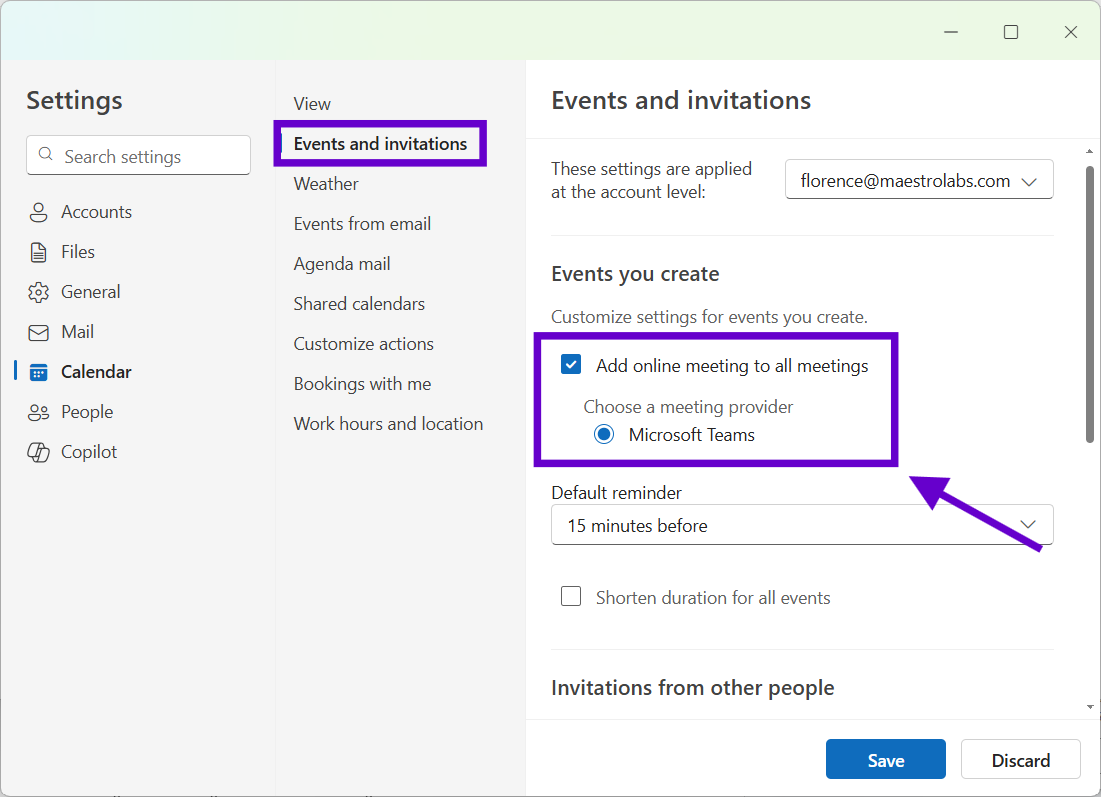Select Microsoft Teams radio button

(604, 435)
